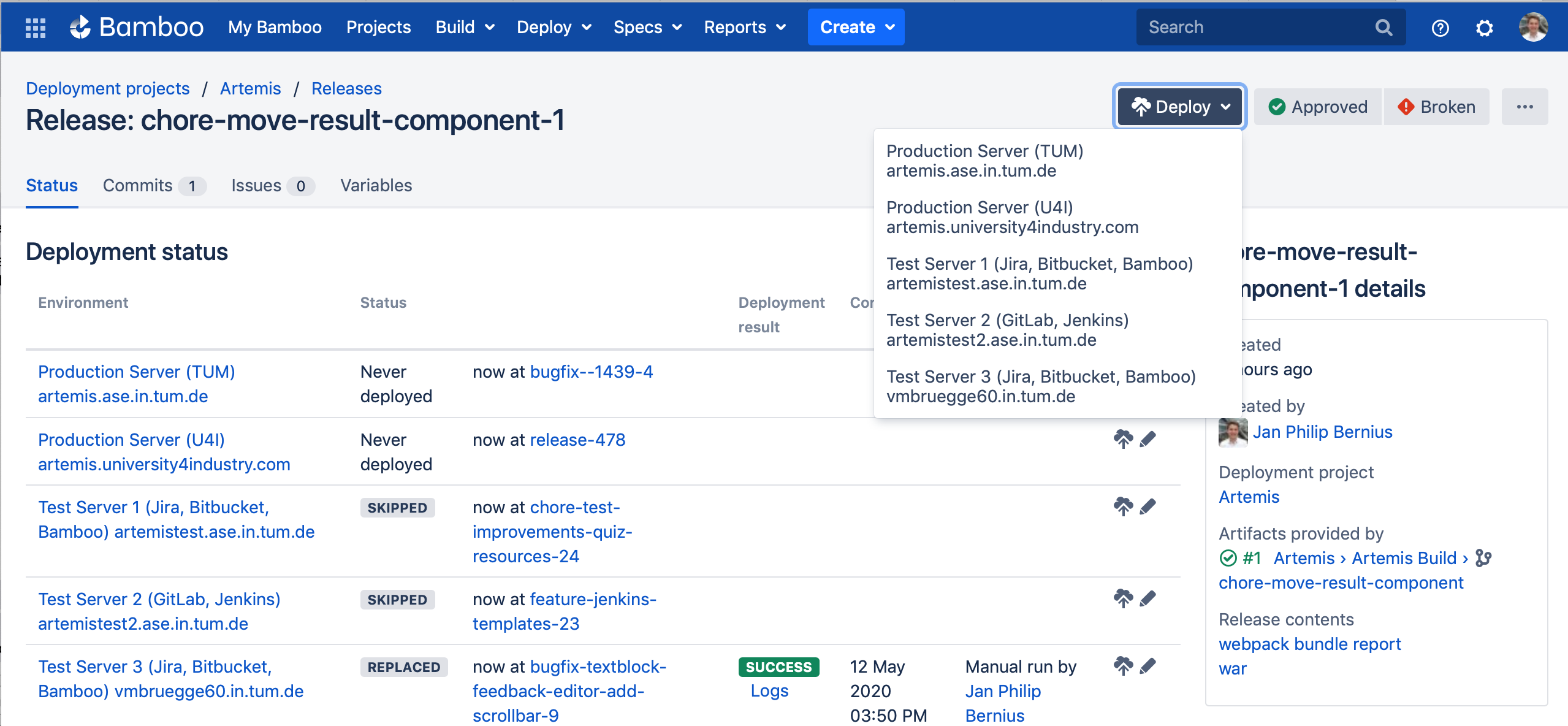Click the SUCCESS deployment result badge
Screen dimensions: 1568x726
tap(778, 667)
